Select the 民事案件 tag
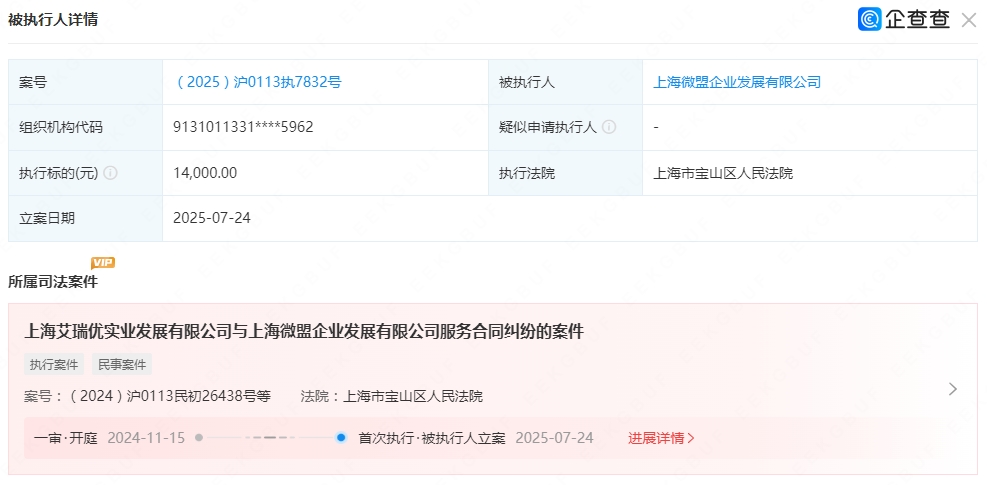The height and width of the screenshot is (485, 987). (122, 364)
